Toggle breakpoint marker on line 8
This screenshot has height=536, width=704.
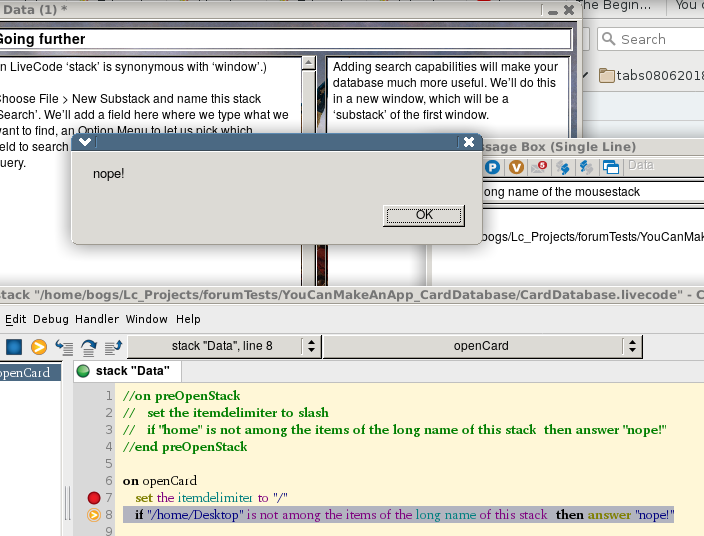coord(94,515)
